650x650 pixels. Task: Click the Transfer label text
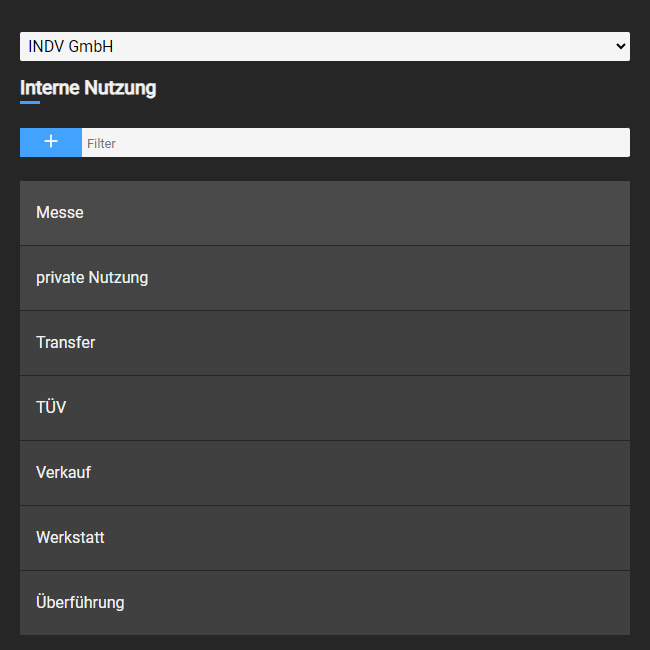click(x=65, y=342)
